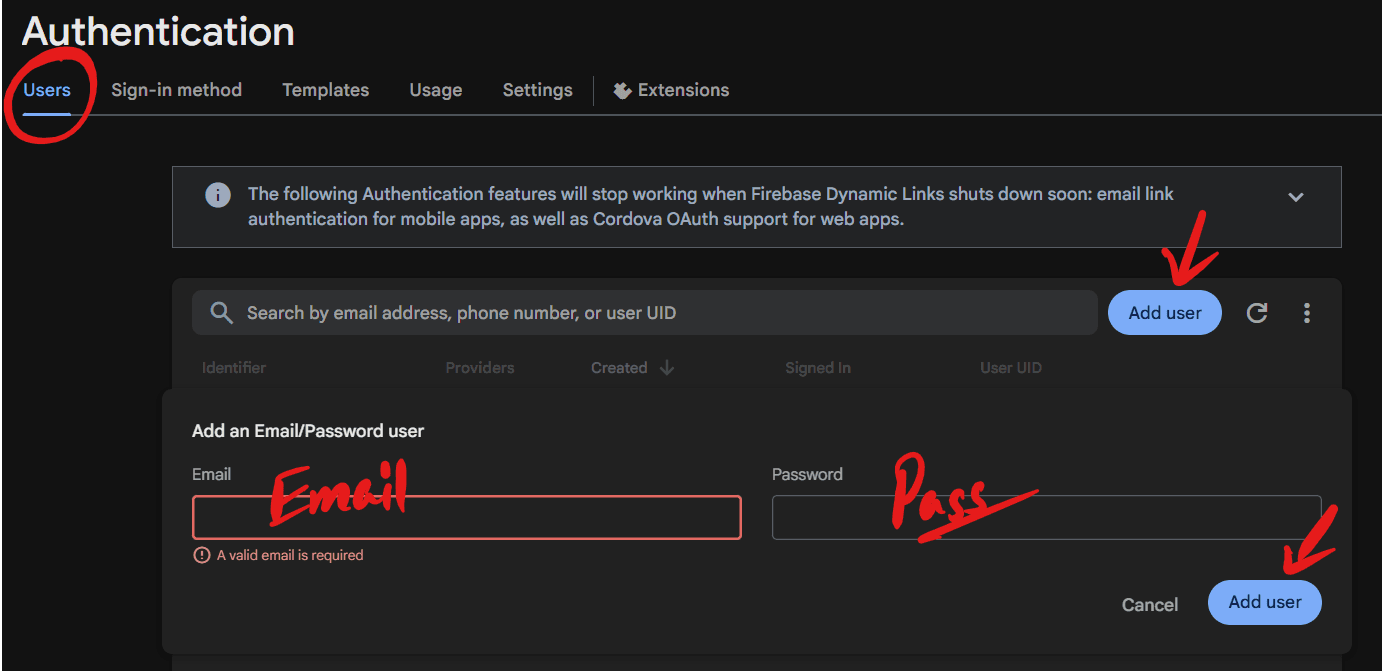The width and height of the screenshot is (1382, 671).
Task: Open the Extensions tab
Action: pyautogui.click(x=671, y=90)
